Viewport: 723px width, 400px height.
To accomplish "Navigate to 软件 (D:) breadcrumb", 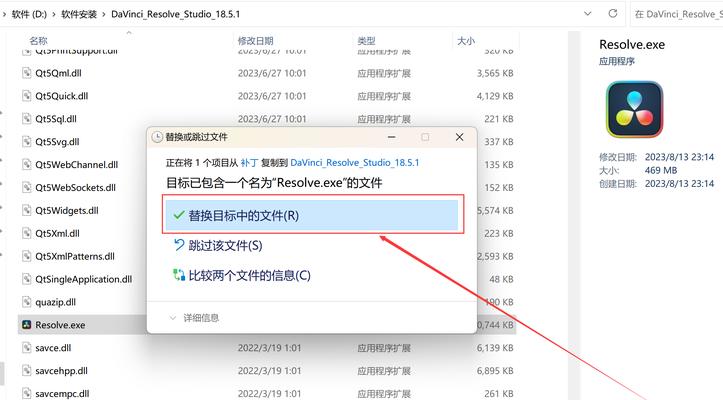I will pos(29,14).
